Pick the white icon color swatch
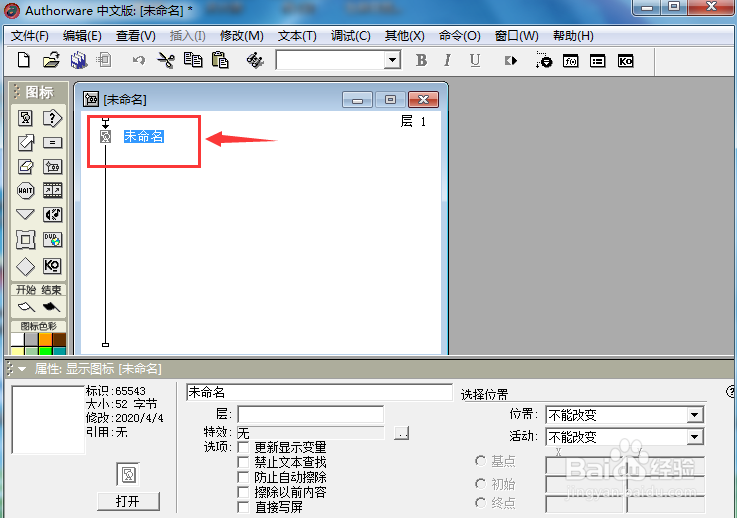Image resolution: width=737 pixels, height=518 pixels. click(17, 339)
